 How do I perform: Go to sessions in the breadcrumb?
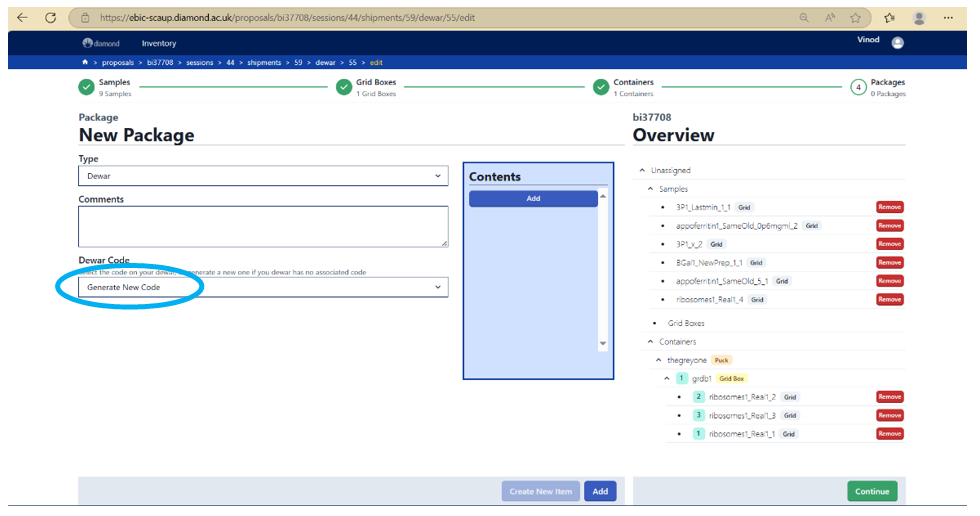point(199,62)
